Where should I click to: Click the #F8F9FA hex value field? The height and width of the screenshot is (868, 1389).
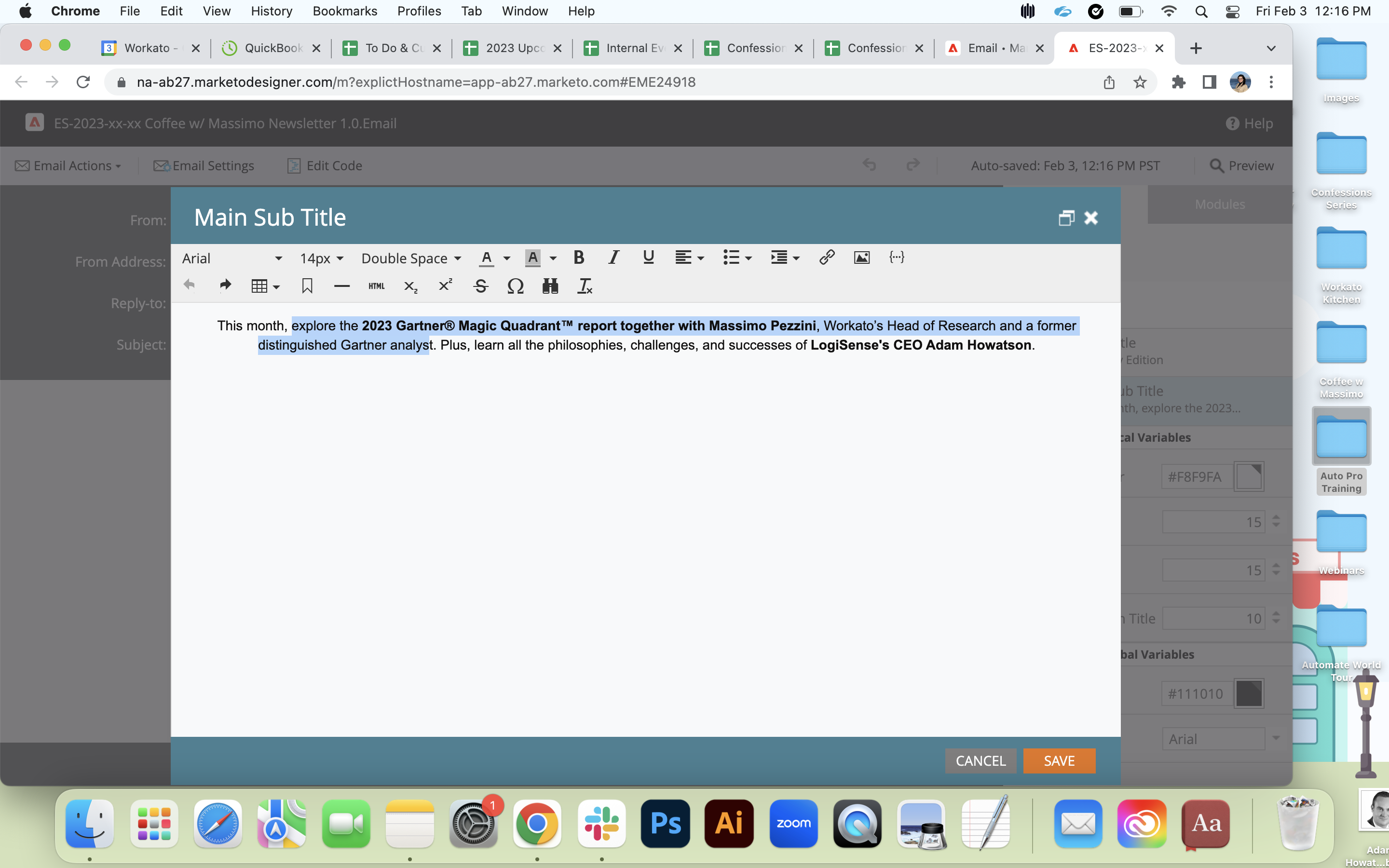click(1197, 476)
